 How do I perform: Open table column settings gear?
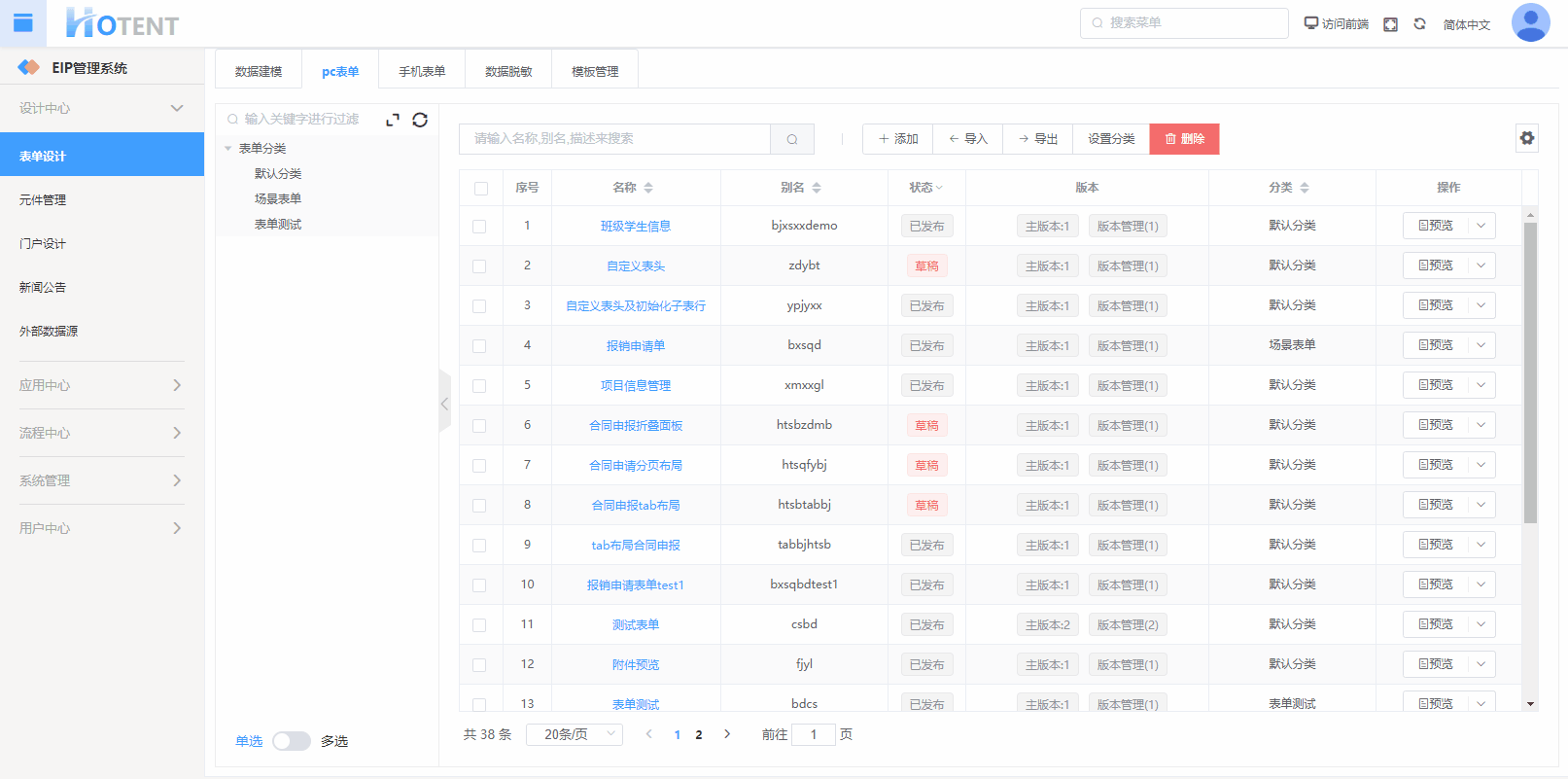pyautogui.click(x=1527, y=138)
